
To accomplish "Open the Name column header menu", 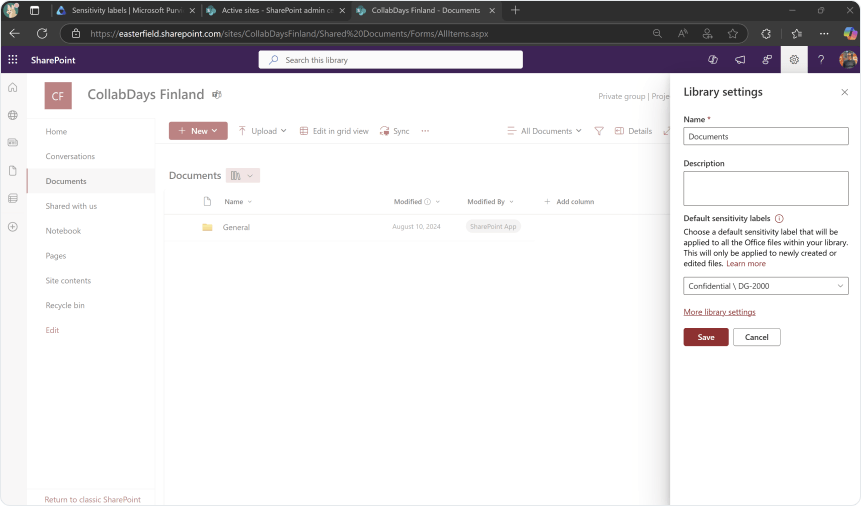I will point(238,202).
